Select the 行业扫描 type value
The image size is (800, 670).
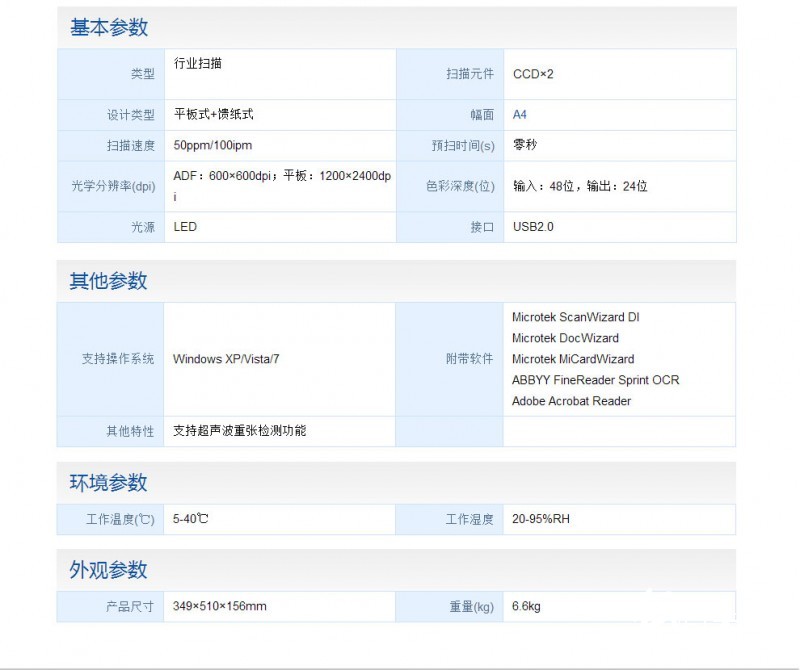coord(198,63)
